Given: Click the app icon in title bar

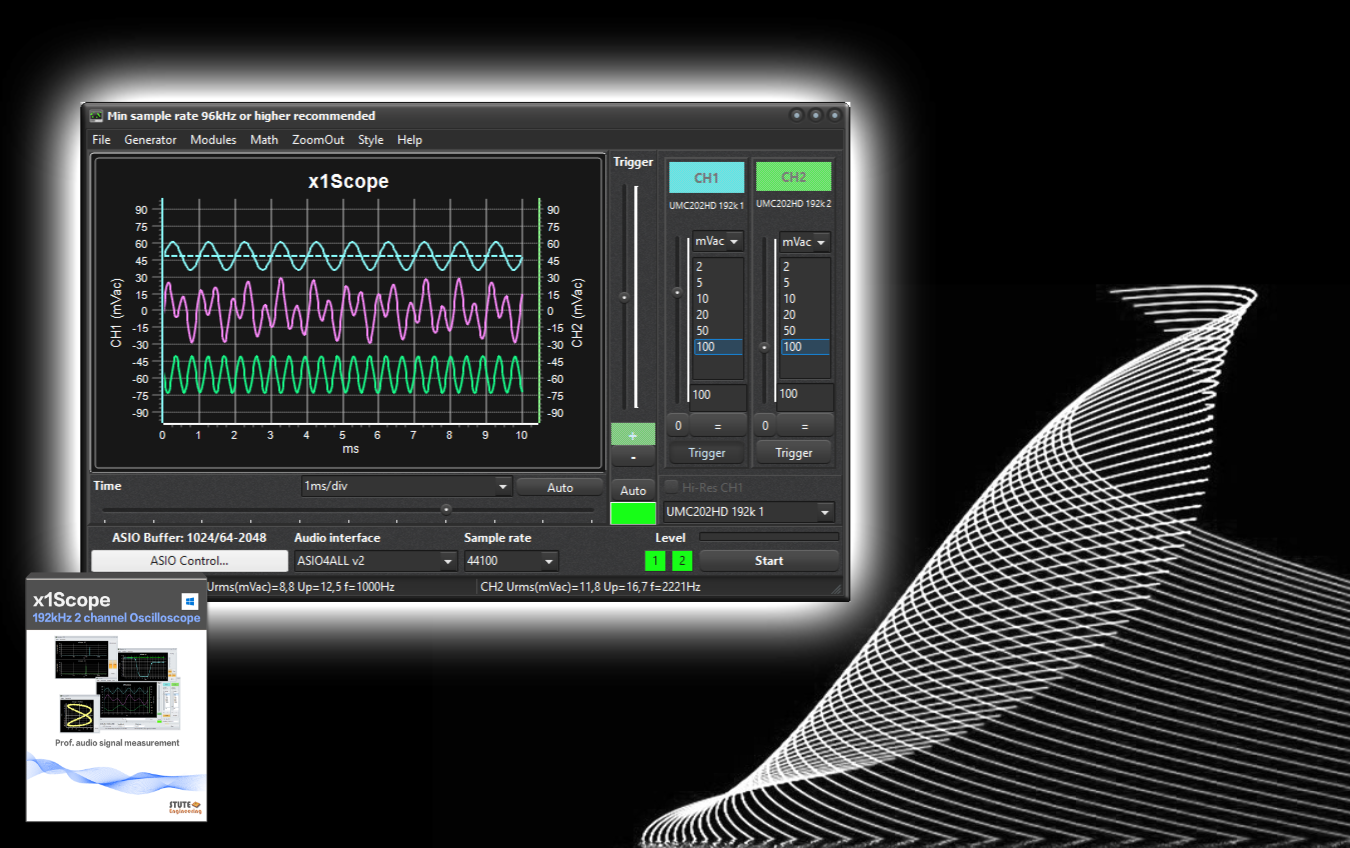Looking at the screenshot, I should (96, 116).
